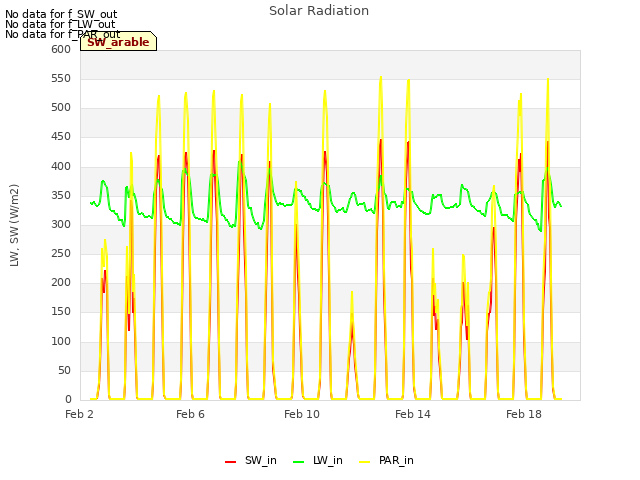
Task: Click the 'No data for f_PAR_out' message
Action: 62,34
